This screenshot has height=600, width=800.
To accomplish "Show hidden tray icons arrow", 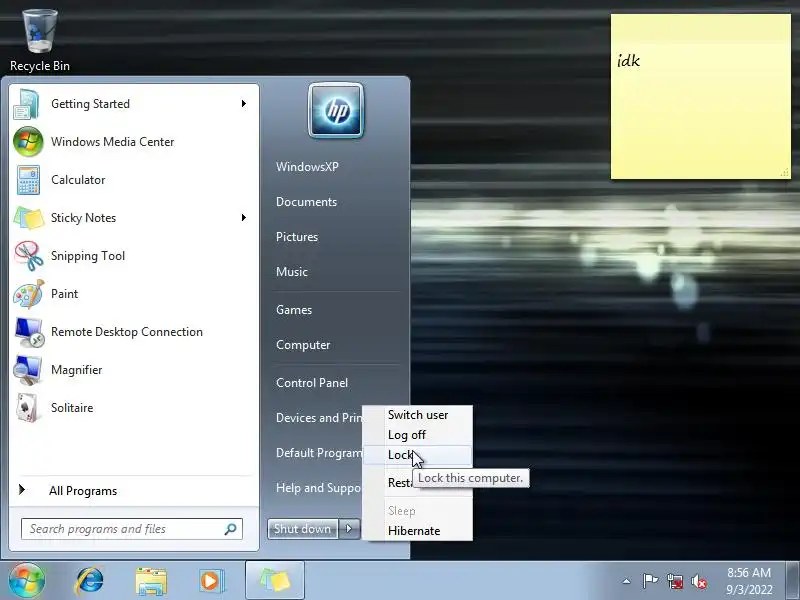I will [627, 581].
